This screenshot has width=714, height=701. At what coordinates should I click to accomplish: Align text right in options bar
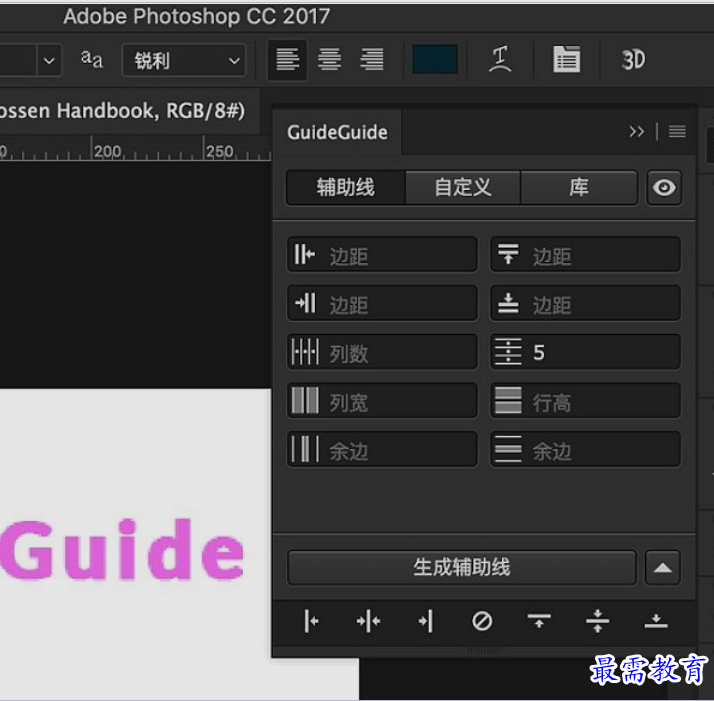tap(372, 60)
